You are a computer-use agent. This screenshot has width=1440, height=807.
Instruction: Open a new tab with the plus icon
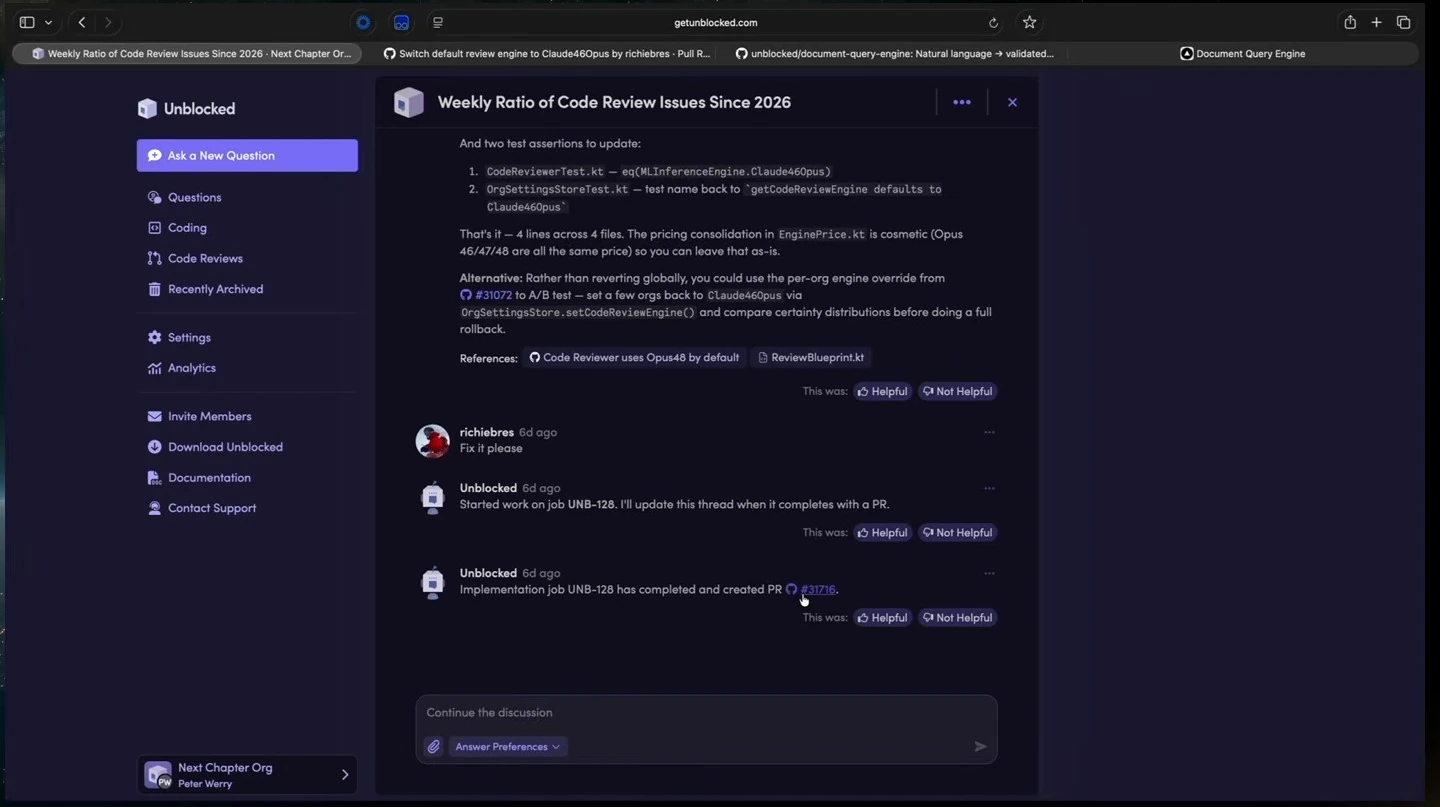point(1377,22)
